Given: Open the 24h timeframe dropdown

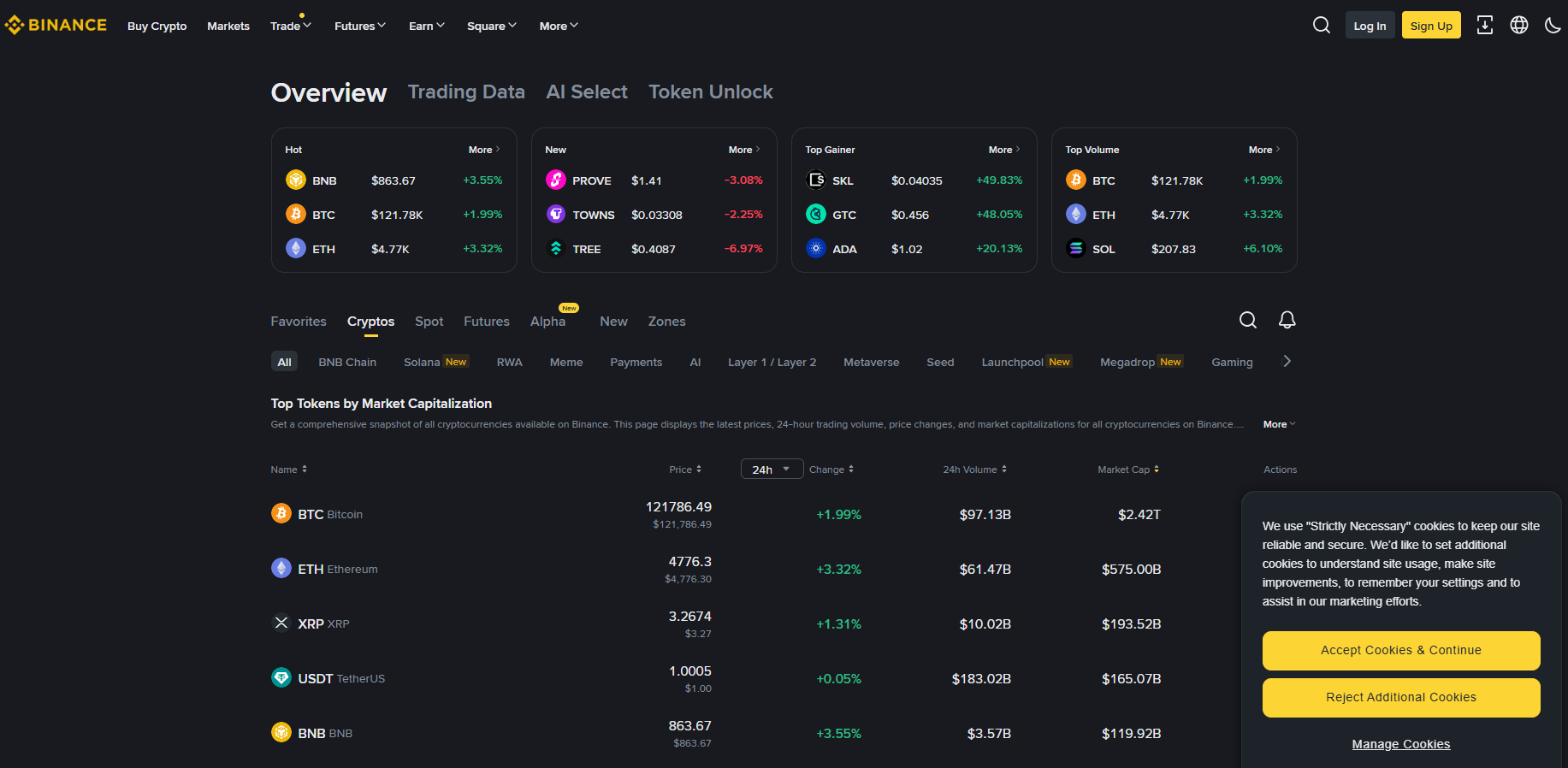Looking at the screenshot, I should tap(772, 469).
